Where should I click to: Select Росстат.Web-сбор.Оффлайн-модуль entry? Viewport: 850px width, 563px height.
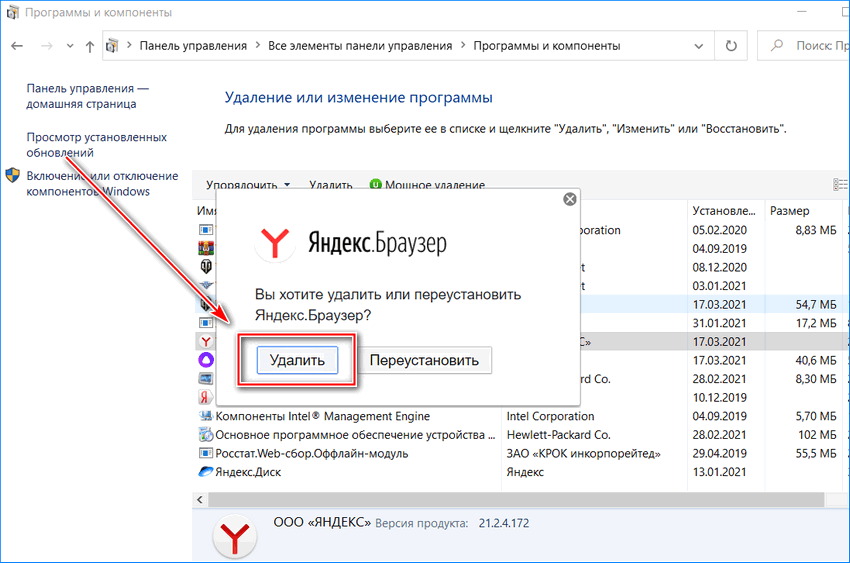[x=312, y=454]
